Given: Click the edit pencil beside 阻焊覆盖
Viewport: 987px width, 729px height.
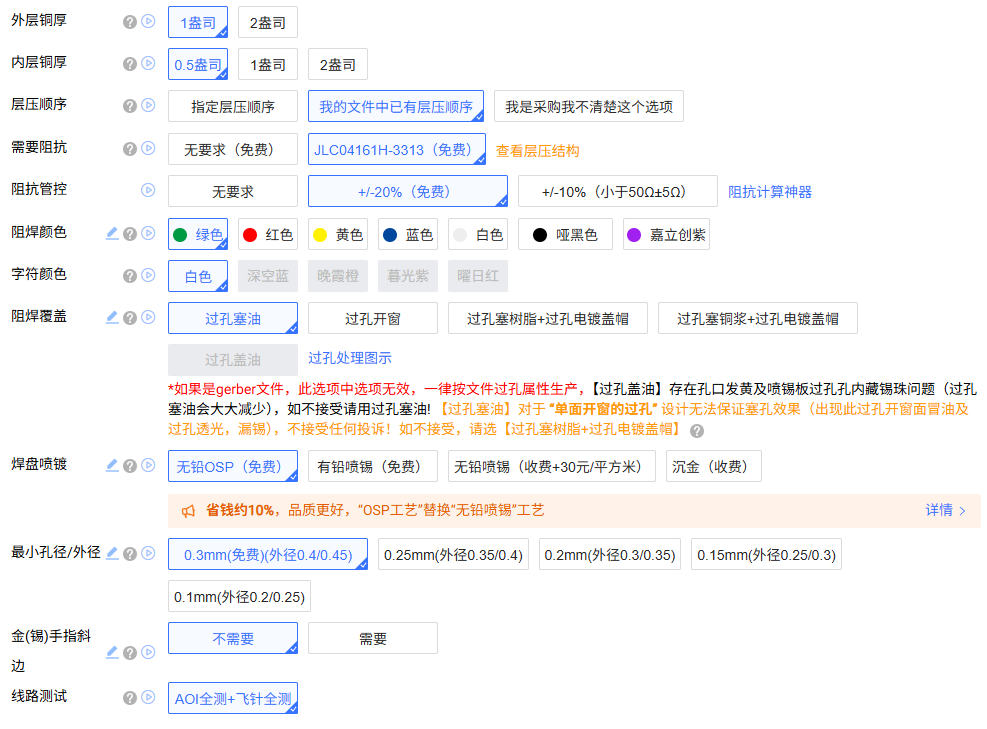Looking at the screenshot, I should click(x=112, y=317).
